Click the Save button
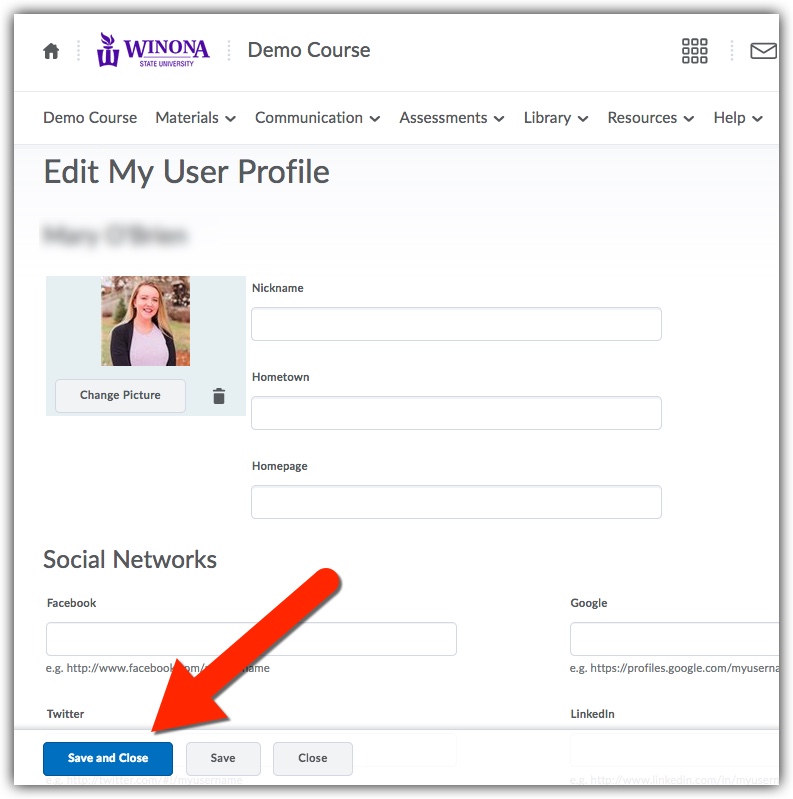Screen dimensions: 793x799 tap(223, 758)
